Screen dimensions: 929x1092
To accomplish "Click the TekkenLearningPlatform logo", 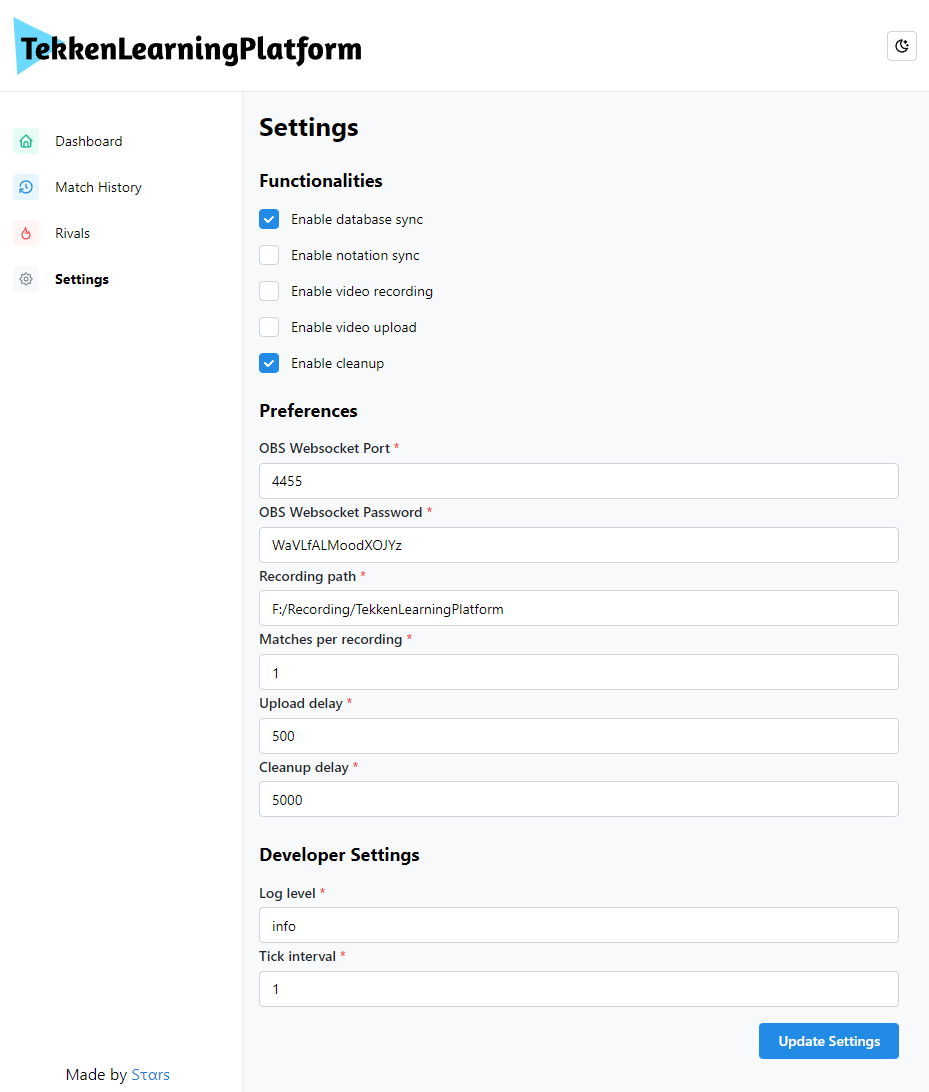I will coord(187,47).
